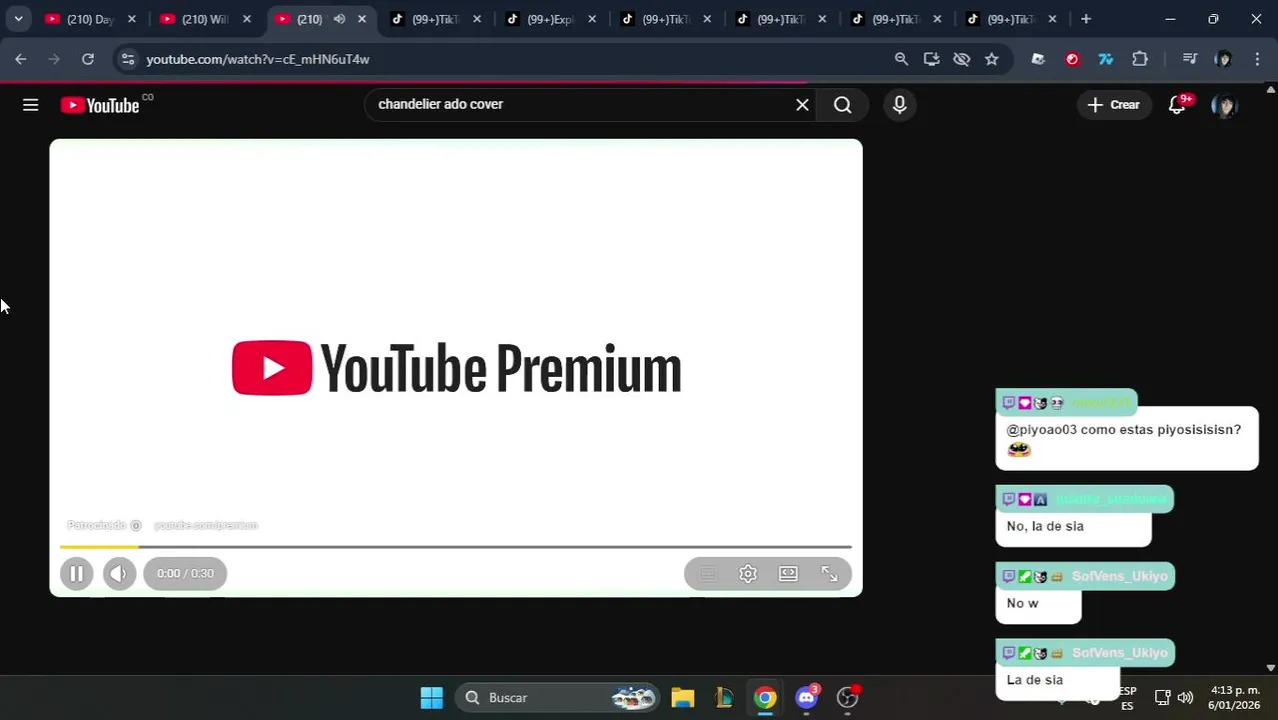Select the address bar URL
Image resolution: width=1278 pixels, height=720 pixels.
(x=258, y=59)
